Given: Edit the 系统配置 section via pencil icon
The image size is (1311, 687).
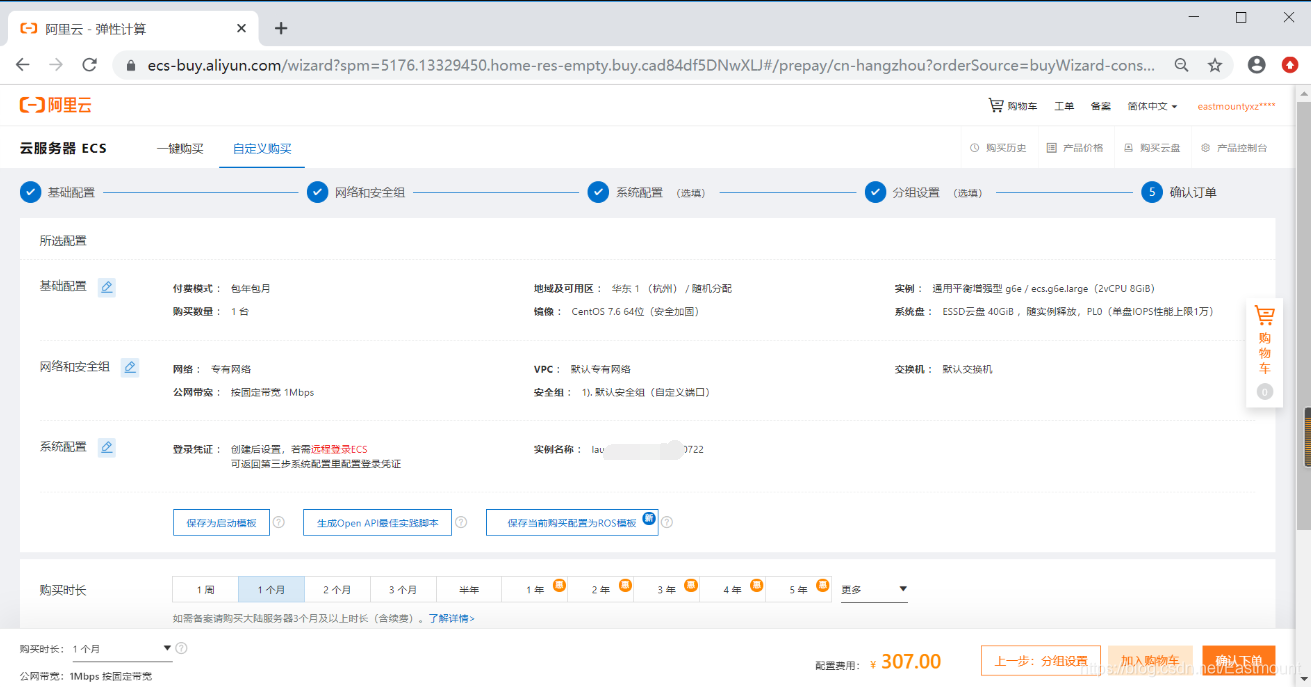Looking at the screenshot, I should tap(107, 447).
